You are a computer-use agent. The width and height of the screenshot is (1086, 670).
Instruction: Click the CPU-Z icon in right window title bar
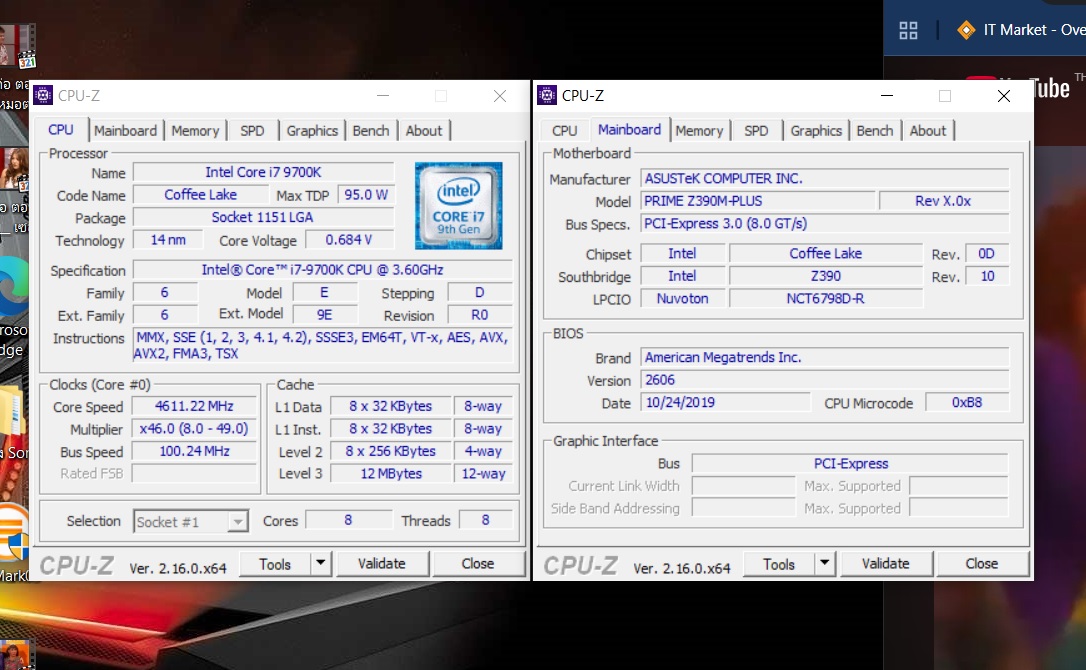pyautogui.click(x=547, y=96)
